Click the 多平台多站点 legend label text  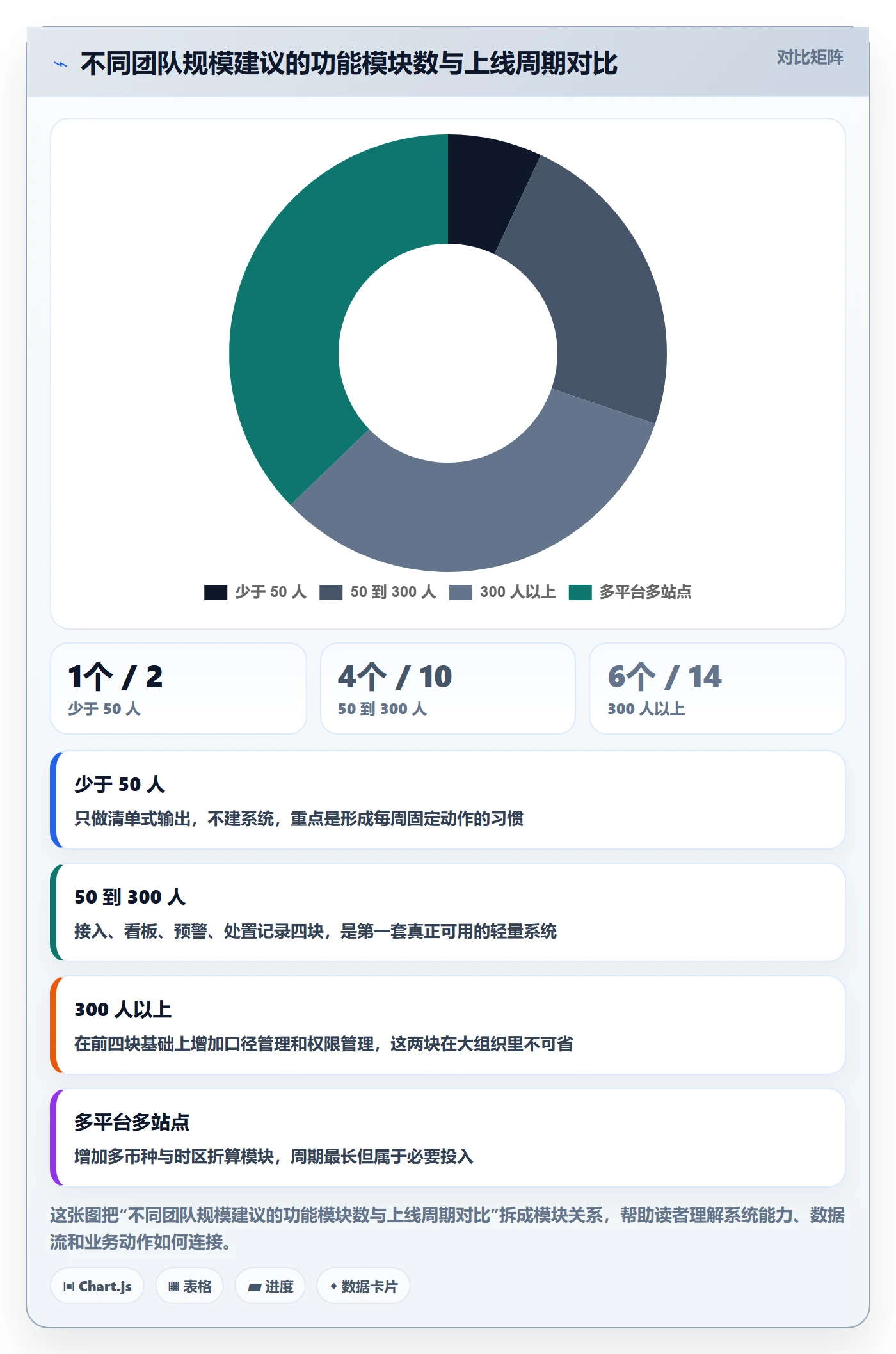pyautogui.click(x=645, y=593)
